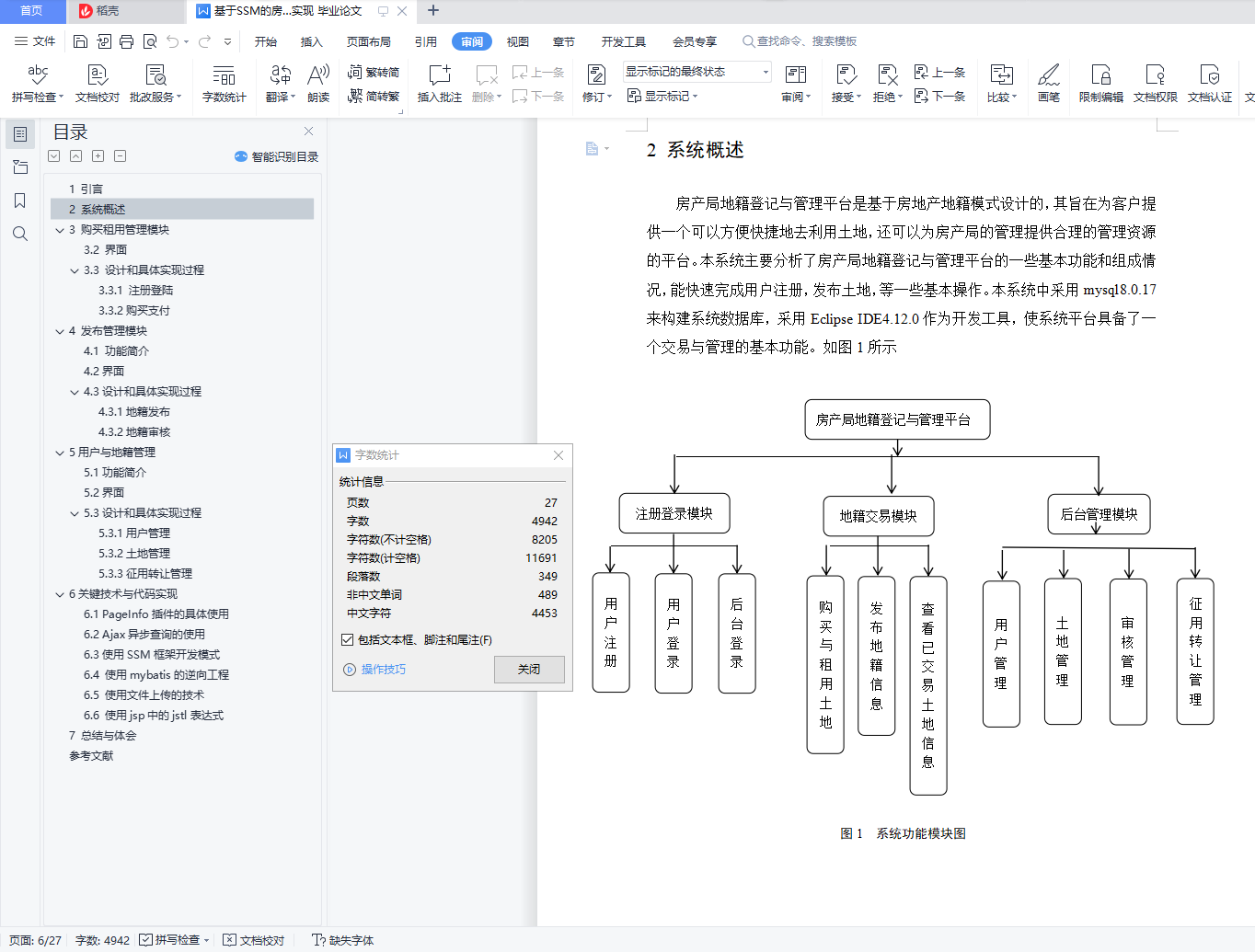Click 智能识别目录 in the outline pane

(277, 156)
